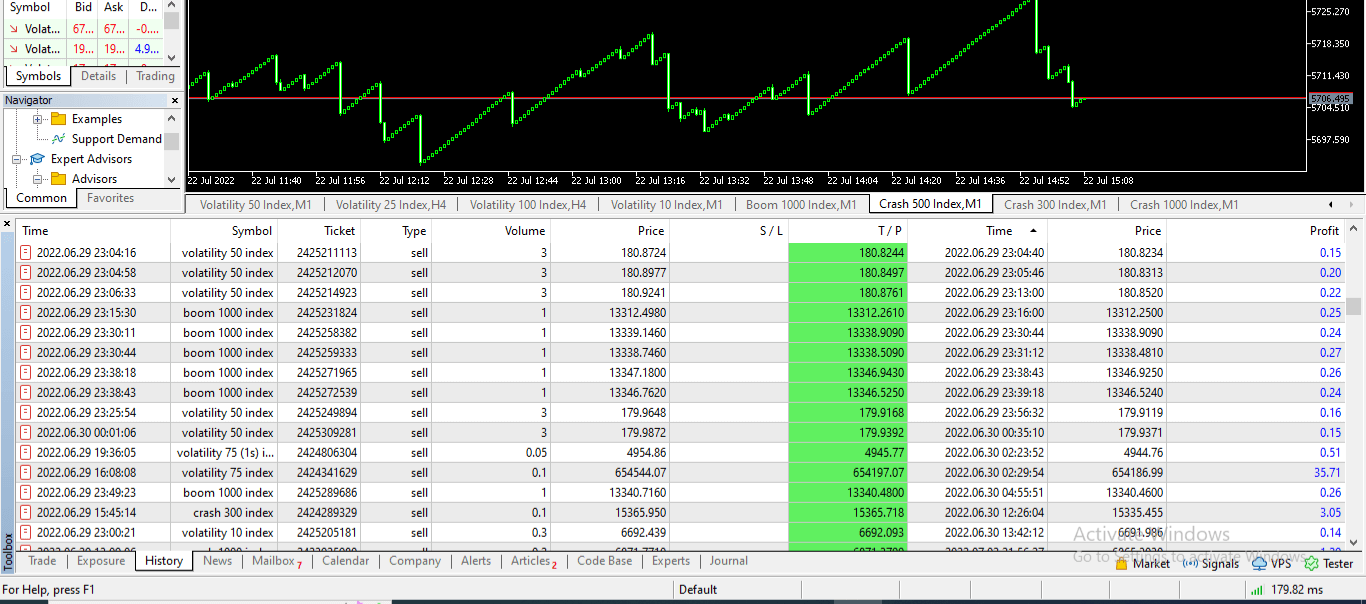The width and height of the screenshot is (1366, 604).
Task: Collapse the Expert Advisors tree node
Action: tap(17, 159)
